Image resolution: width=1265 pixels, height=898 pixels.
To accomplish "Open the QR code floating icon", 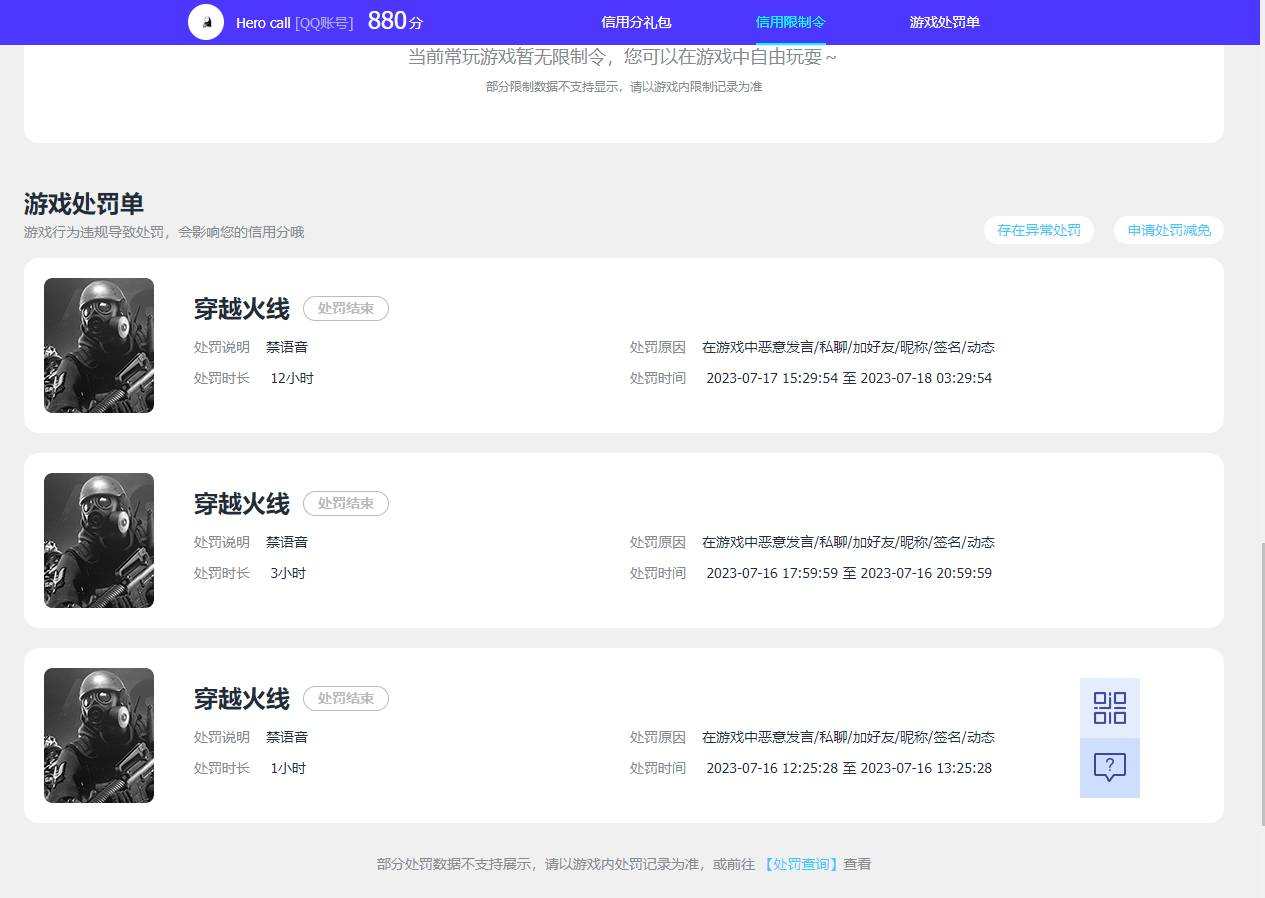I will pyautogui.click(x=1110, y=708).
